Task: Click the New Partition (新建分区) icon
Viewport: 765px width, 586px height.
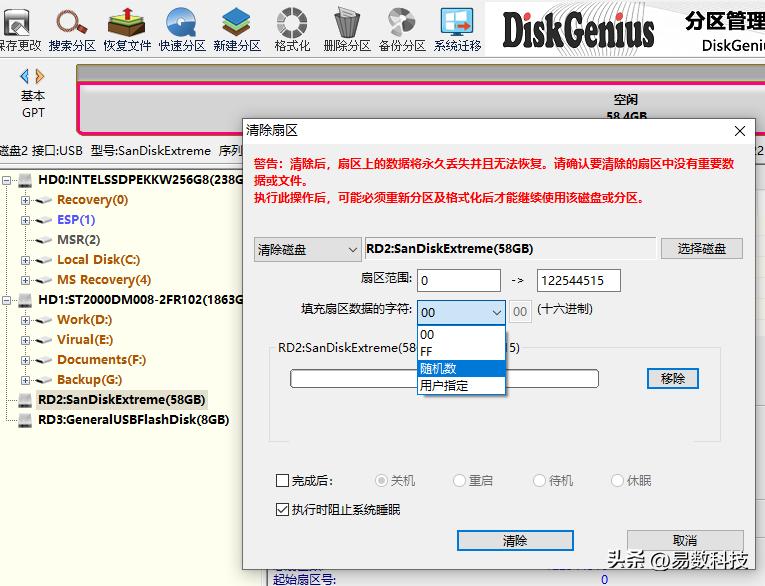Action: click(237, 28)
